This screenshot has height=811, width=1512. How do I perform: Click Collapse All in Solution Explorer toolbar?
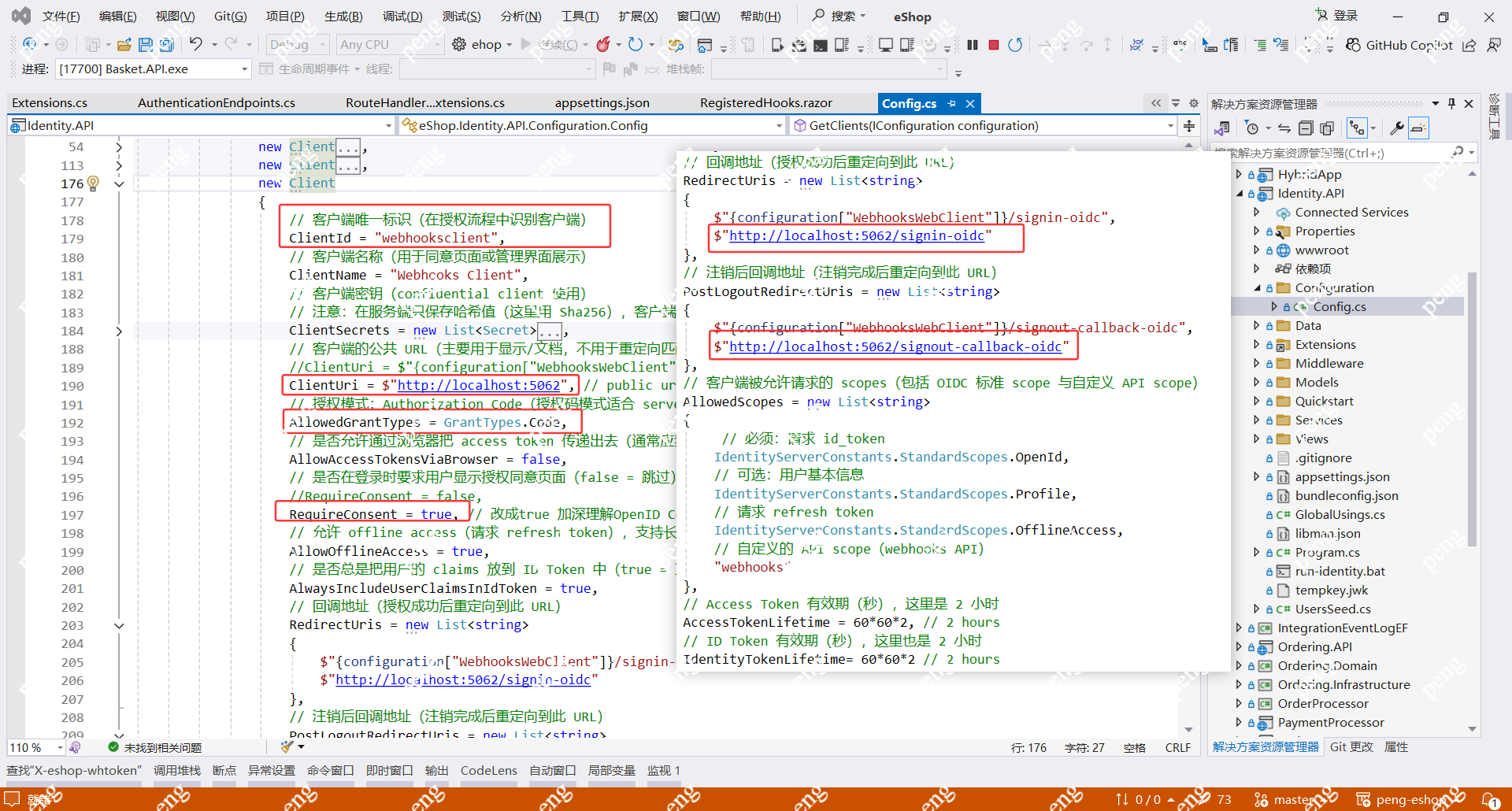pyautogui.click(x=1306, y=128)
